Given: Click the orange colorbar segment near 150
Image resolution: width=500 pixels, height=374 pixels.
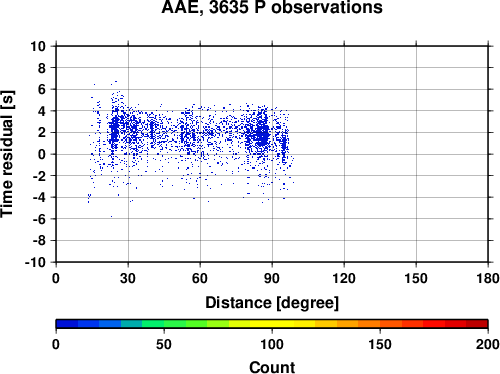Looking at the screenshot, I should coord(369,324).
